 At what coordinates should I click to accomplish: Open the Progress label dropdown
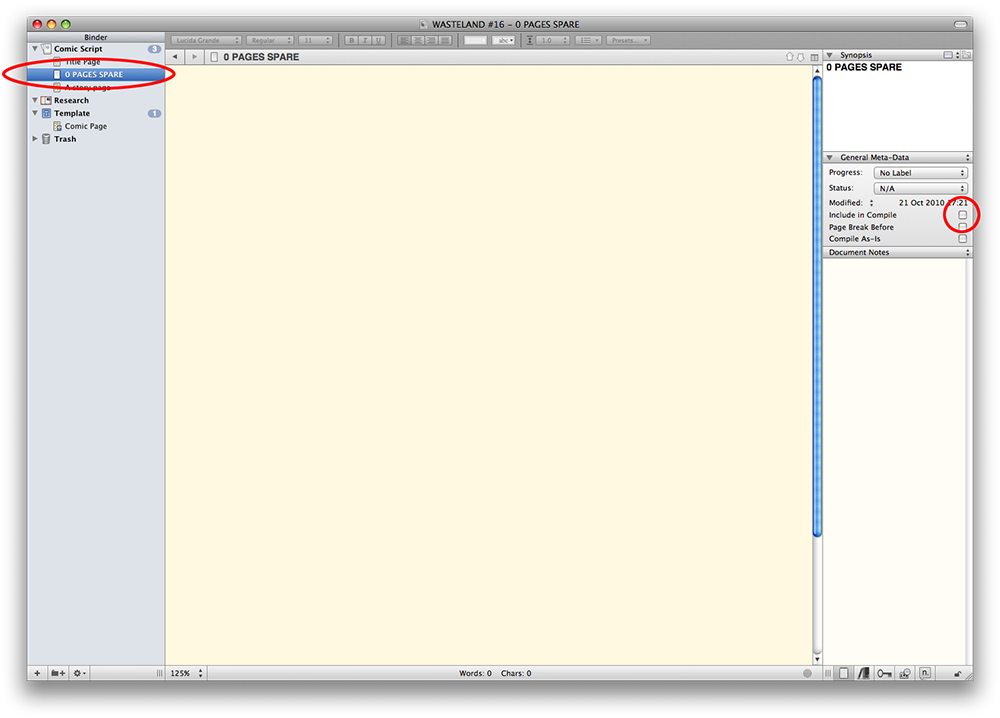coord(920,173)
